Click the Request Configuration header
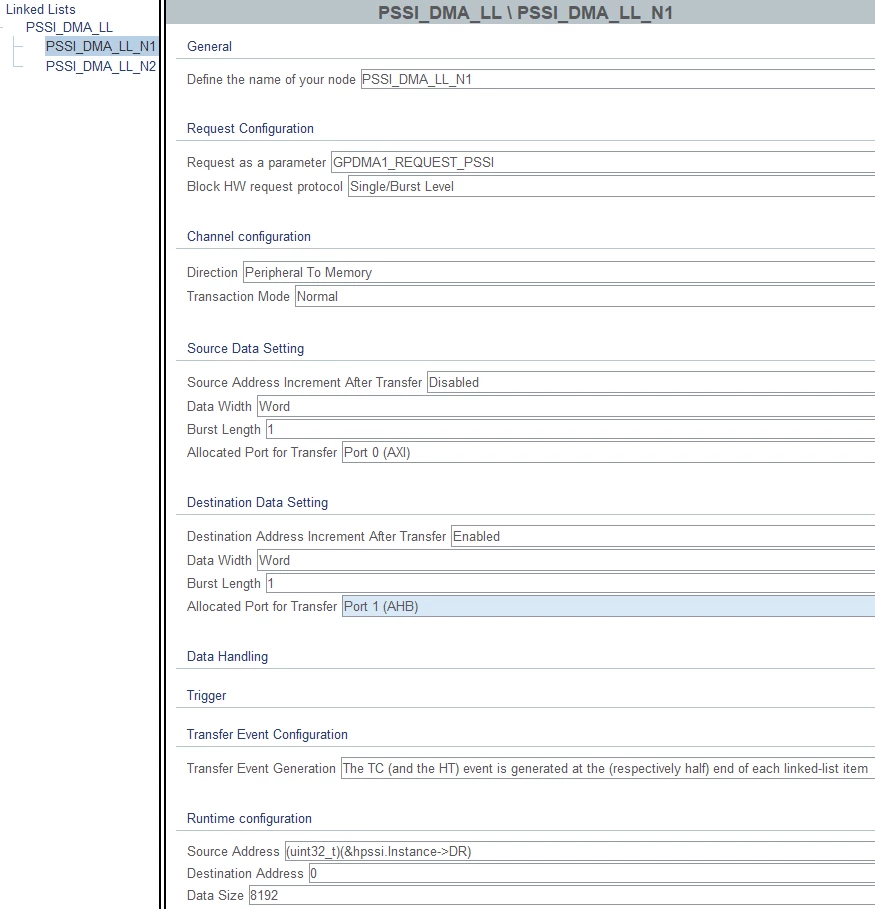 tap(250, 129)
